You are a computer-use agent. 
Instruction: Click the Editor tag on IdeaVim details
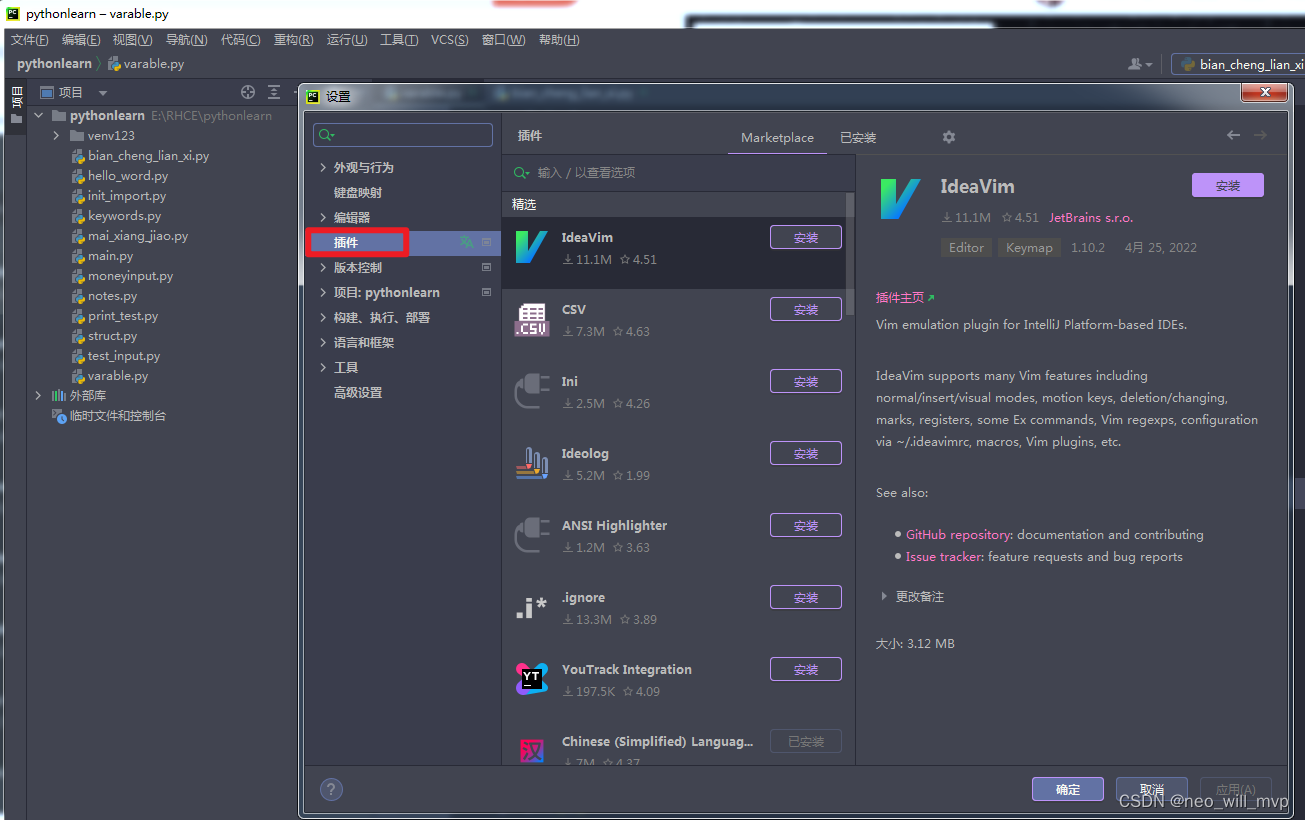tap(966, 247)
